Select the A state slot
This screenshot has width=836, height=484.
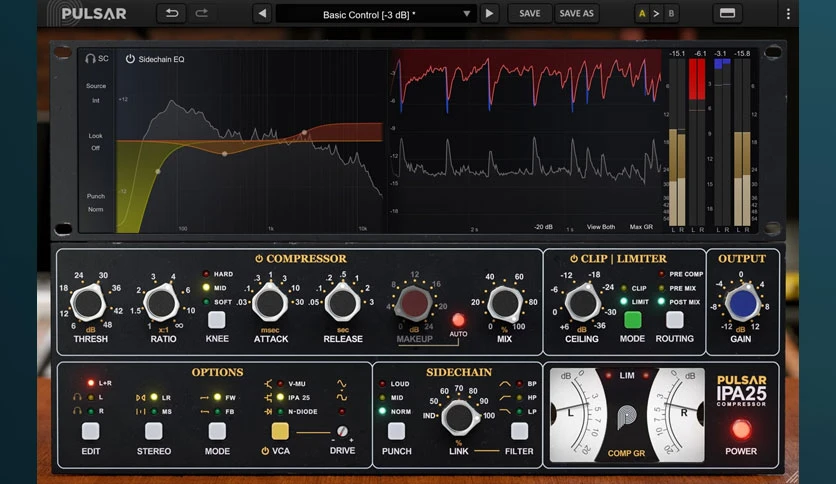tap(642, 14)
